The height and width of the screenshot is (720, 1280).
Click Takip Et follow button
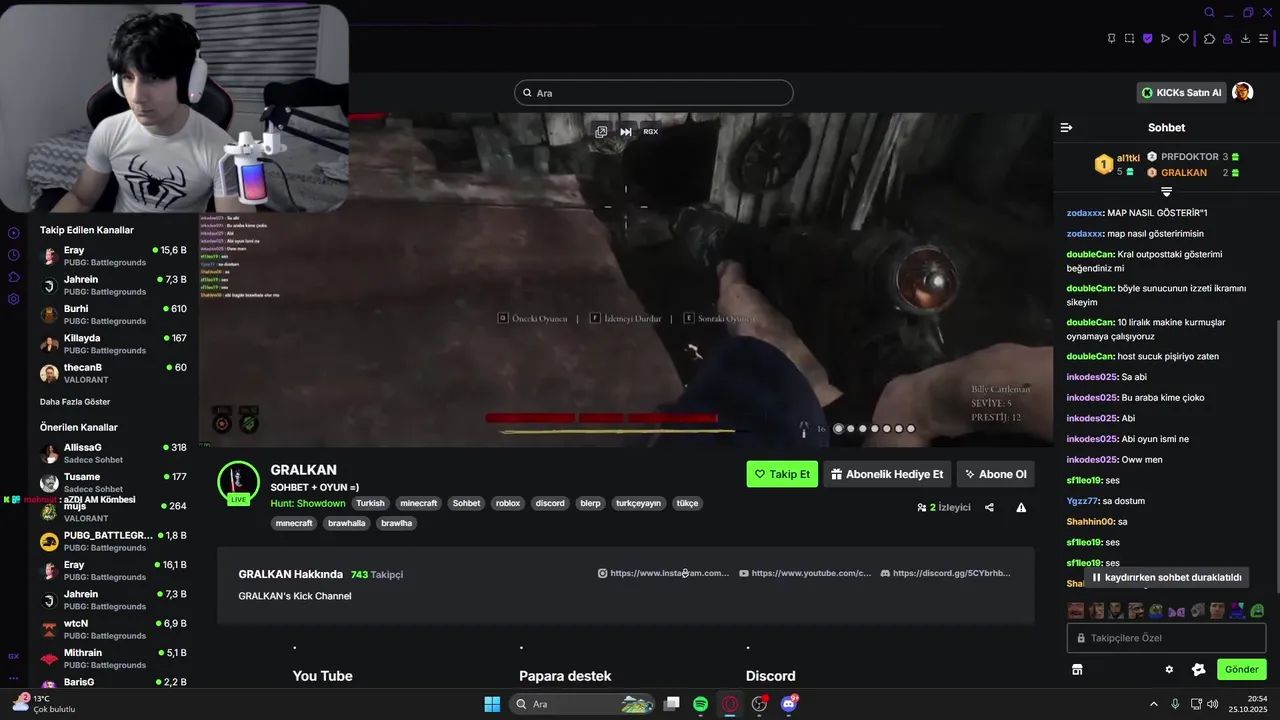[x=782, y=474]
